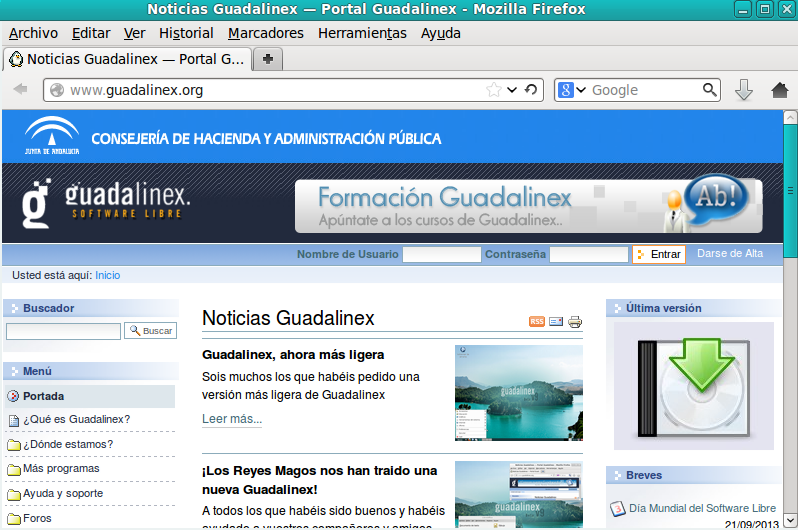Open the ¿Qué es Guadalinex? menu link
The width and height of the screenshot is (798, 530).
[x=76, y=420]
